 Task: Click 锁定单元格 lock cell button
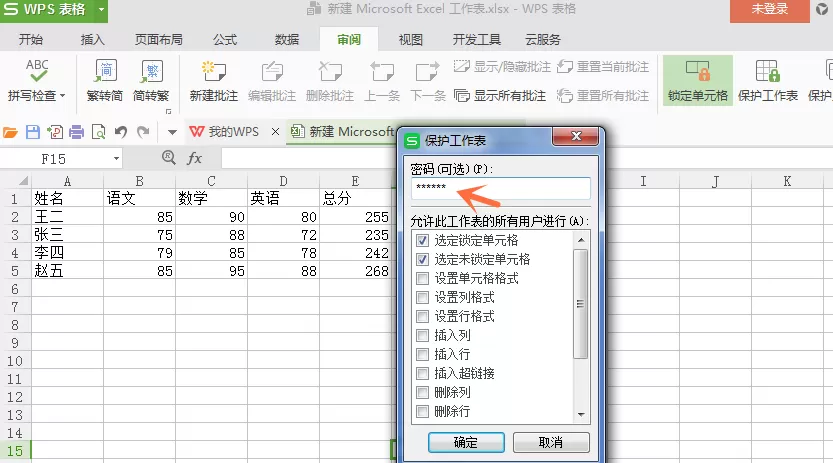[x=698, y=80]
